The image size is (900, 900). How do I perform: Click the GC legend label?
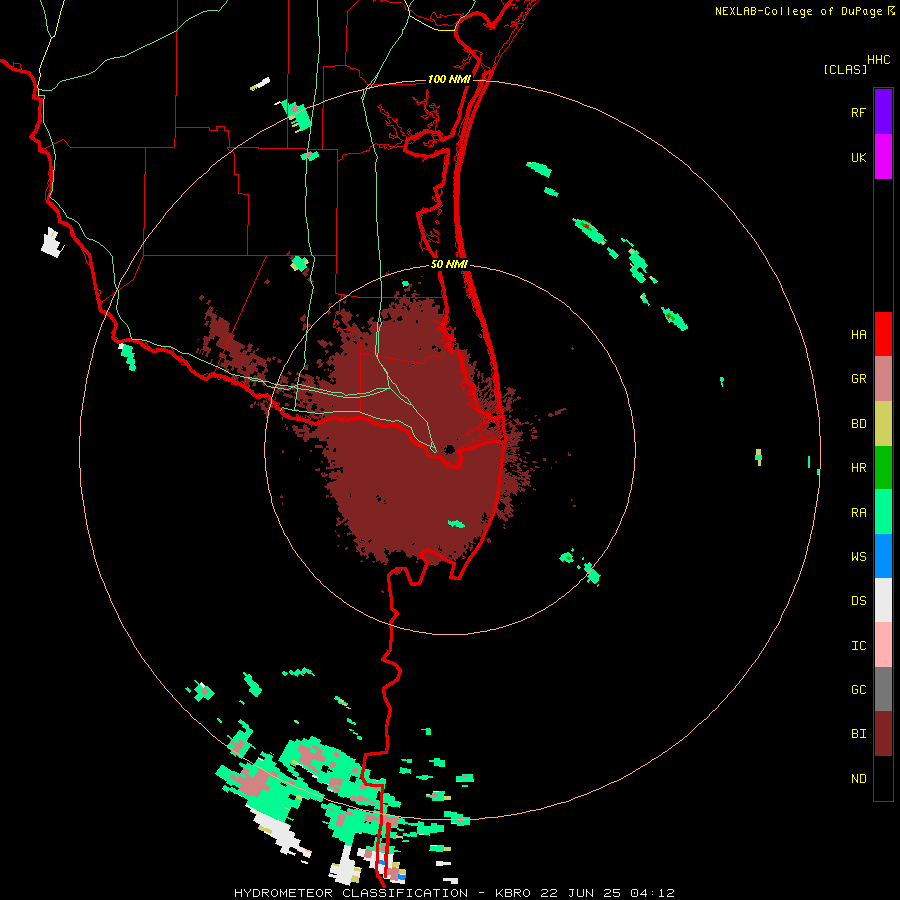pos(859,690)
